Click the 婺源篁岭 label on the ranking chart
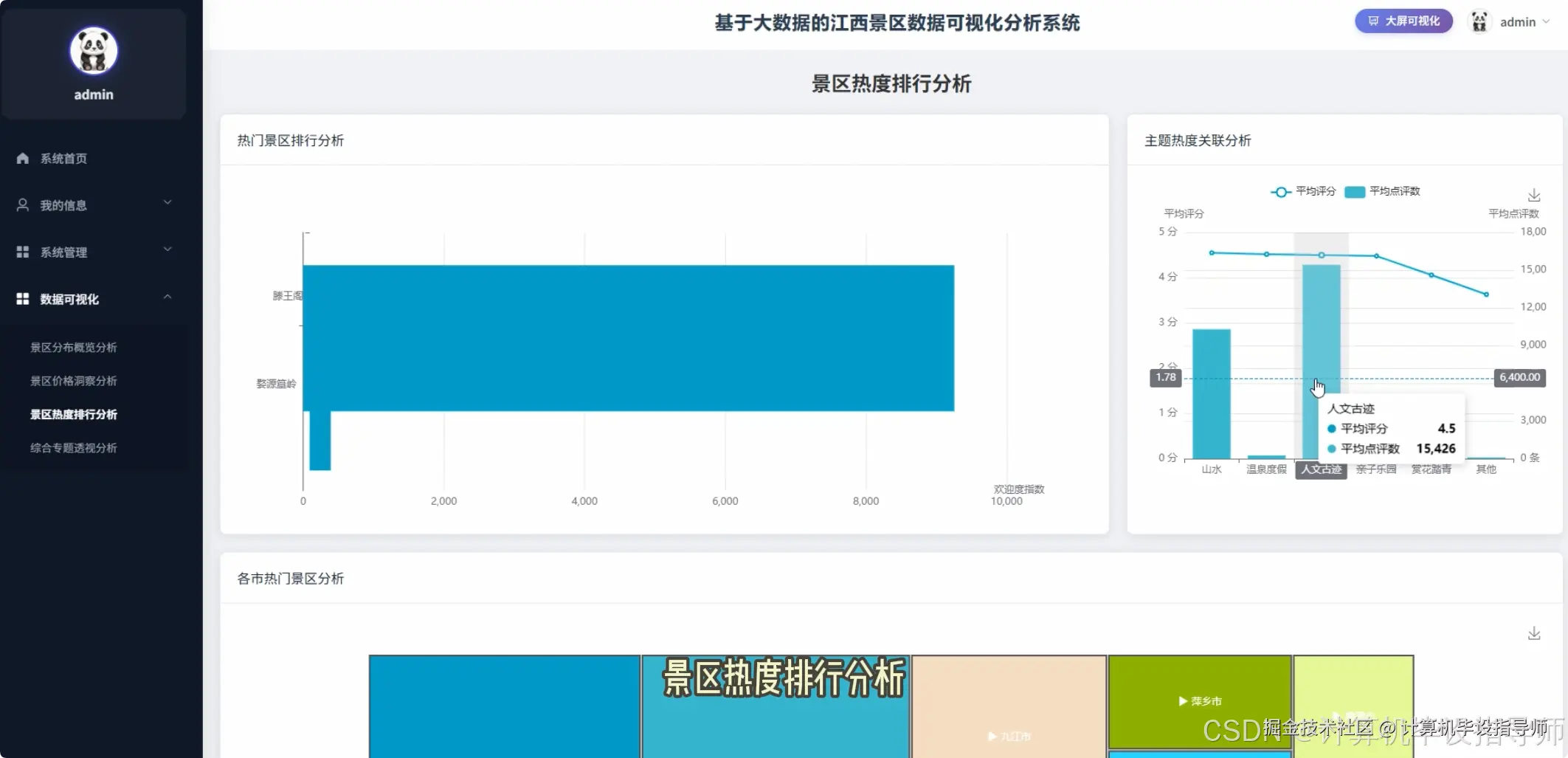Viewport: 1568px width, 758px height. point(276,384)
